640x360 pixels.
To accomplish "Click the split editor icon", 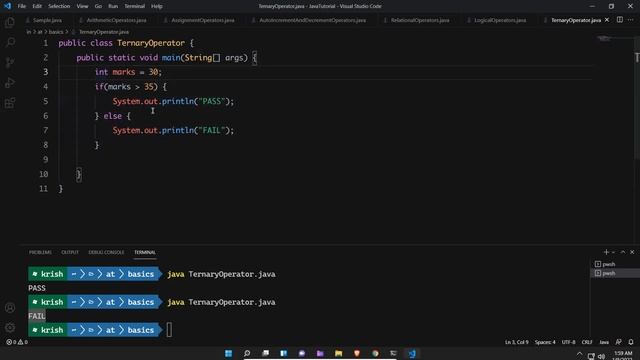I will coord(620,20).
